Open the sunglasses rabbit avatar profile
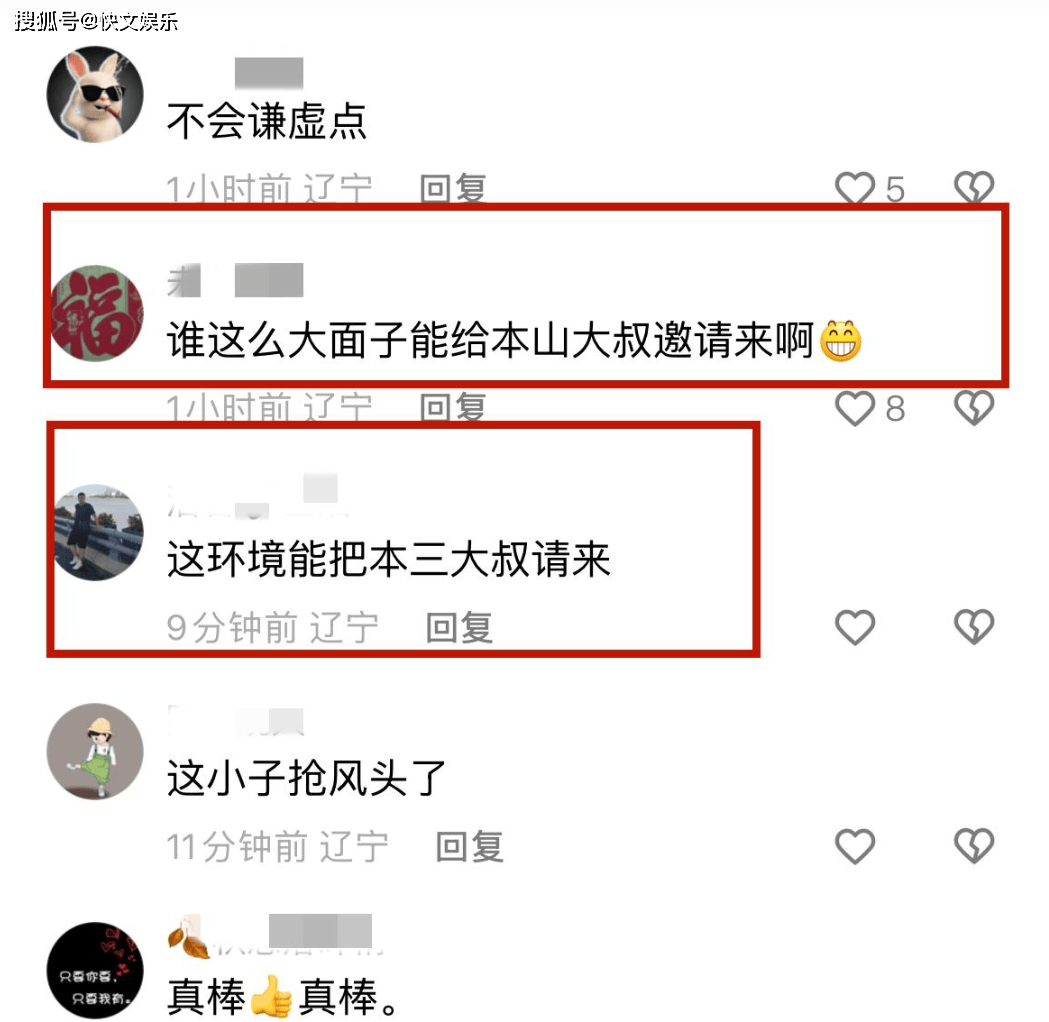This screenshot has width=1049, height=1022. pyautogui.click(x=95, y=94)
